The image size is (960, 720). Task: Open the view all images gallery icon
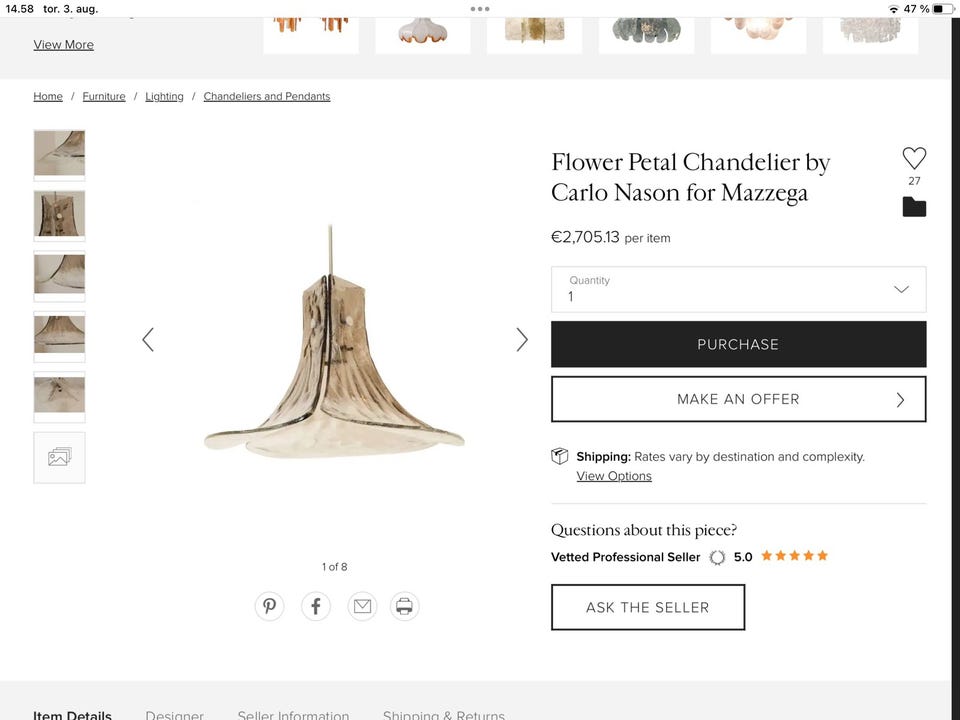(x=59, y=457)
